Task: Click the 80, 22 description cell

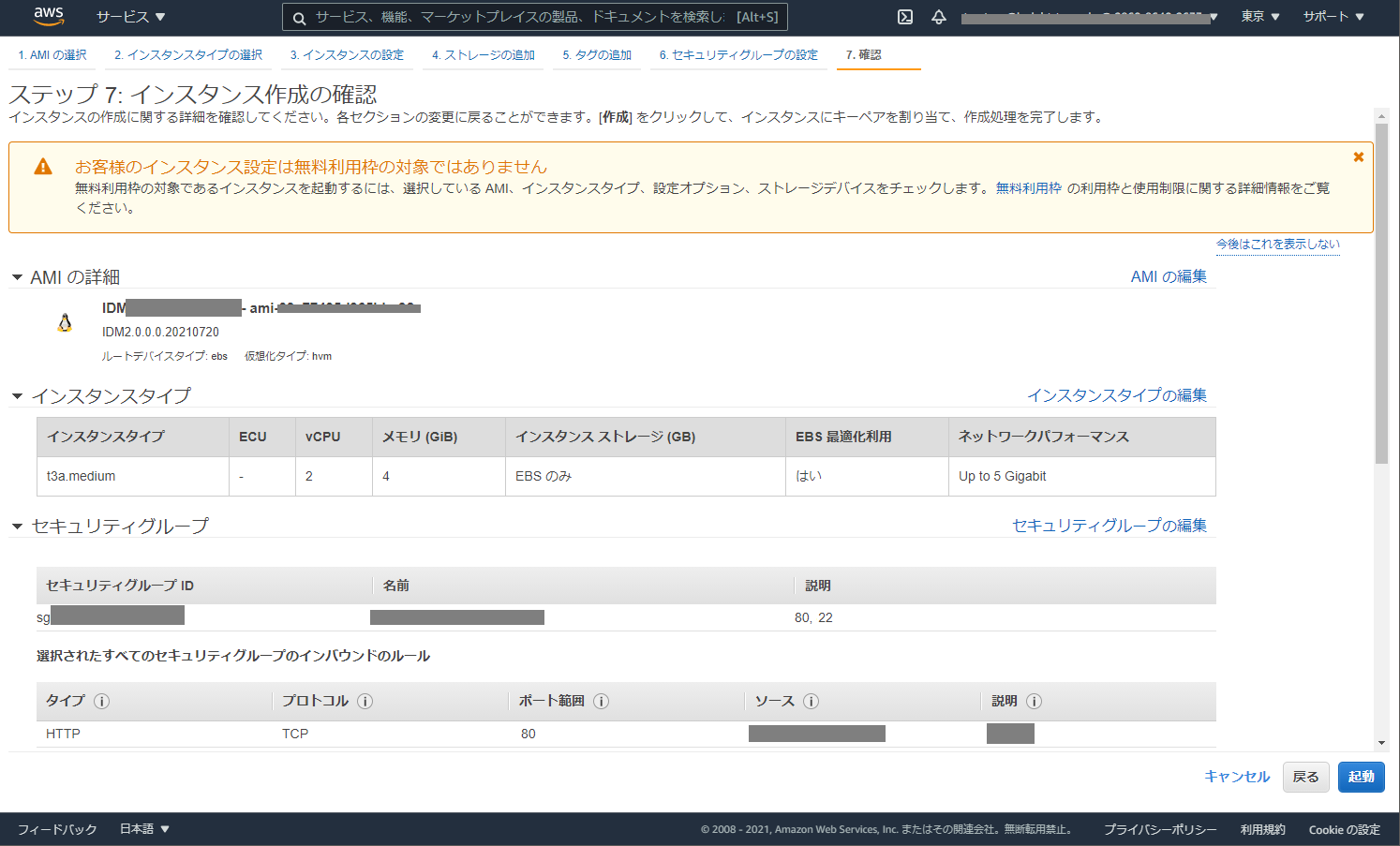Action: tap(813, 617)
